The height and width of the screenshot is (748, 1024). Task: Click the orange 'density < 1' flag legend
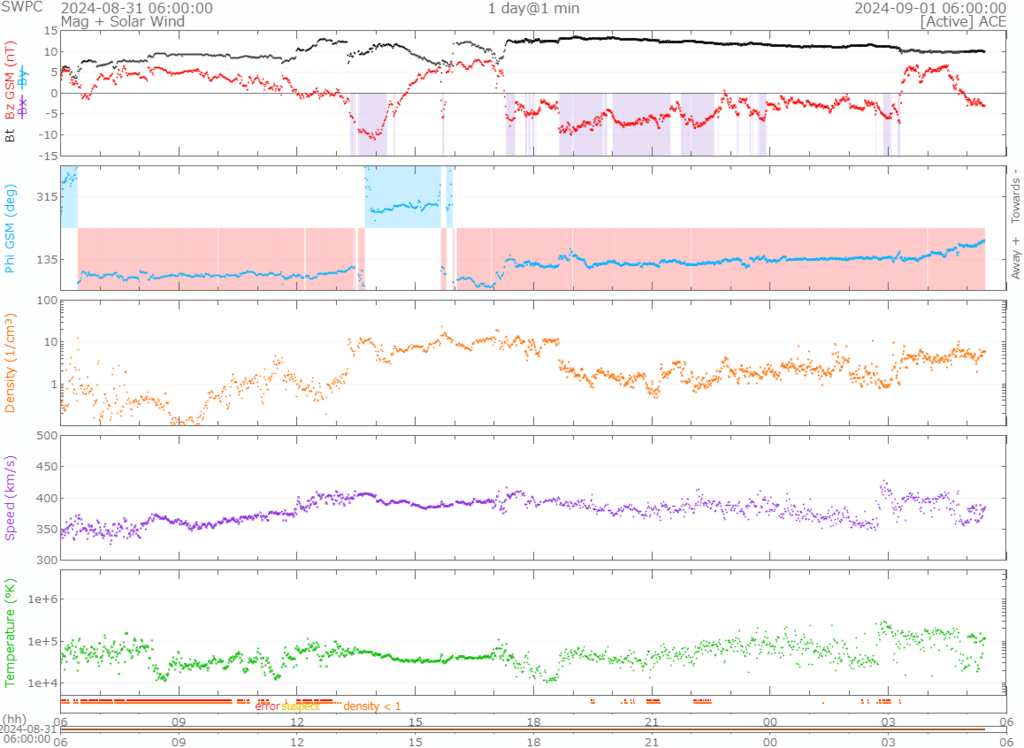[372, 706]
